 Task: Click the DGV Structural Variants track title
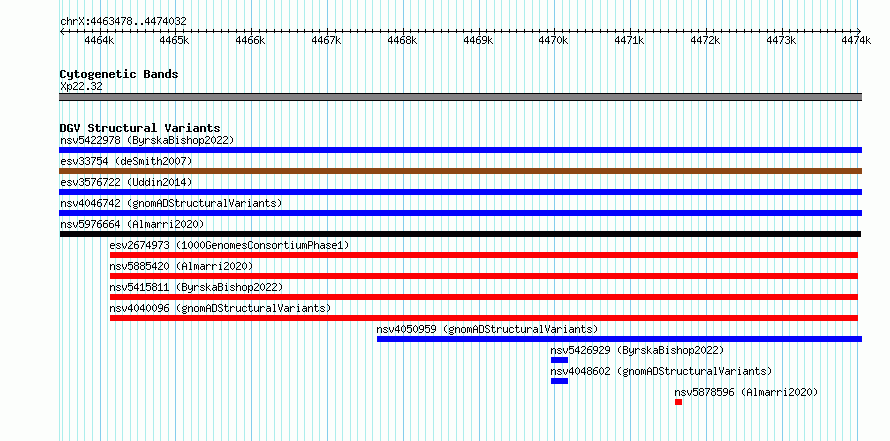(140, 128)
